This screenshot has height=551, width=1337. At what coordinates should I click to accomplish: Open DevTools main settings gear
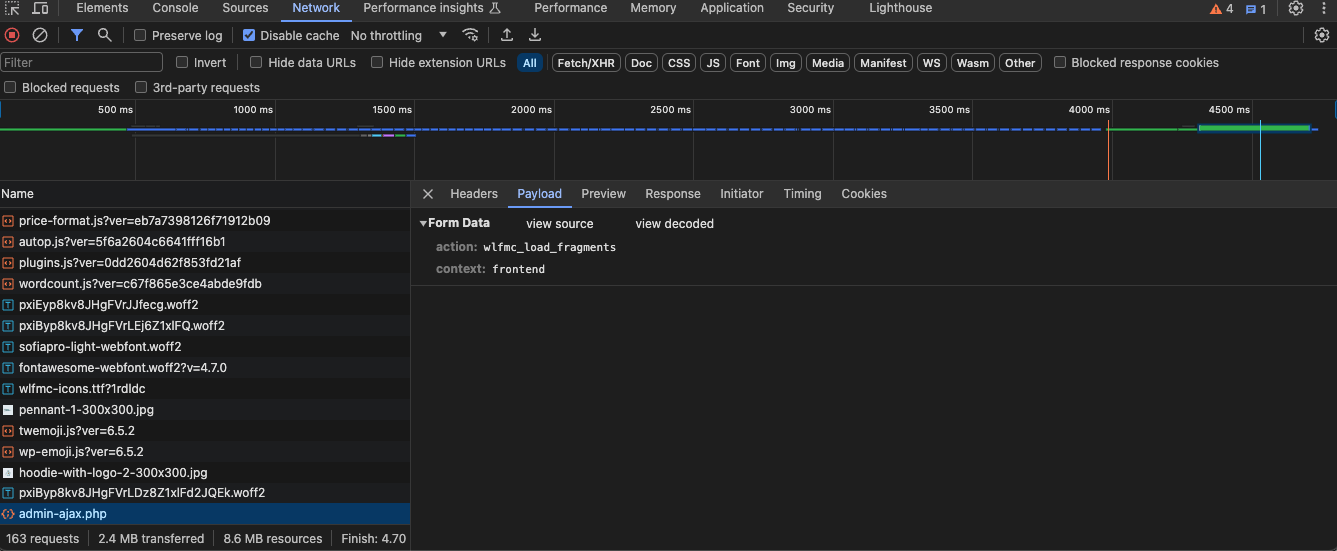coord(1296,8)
